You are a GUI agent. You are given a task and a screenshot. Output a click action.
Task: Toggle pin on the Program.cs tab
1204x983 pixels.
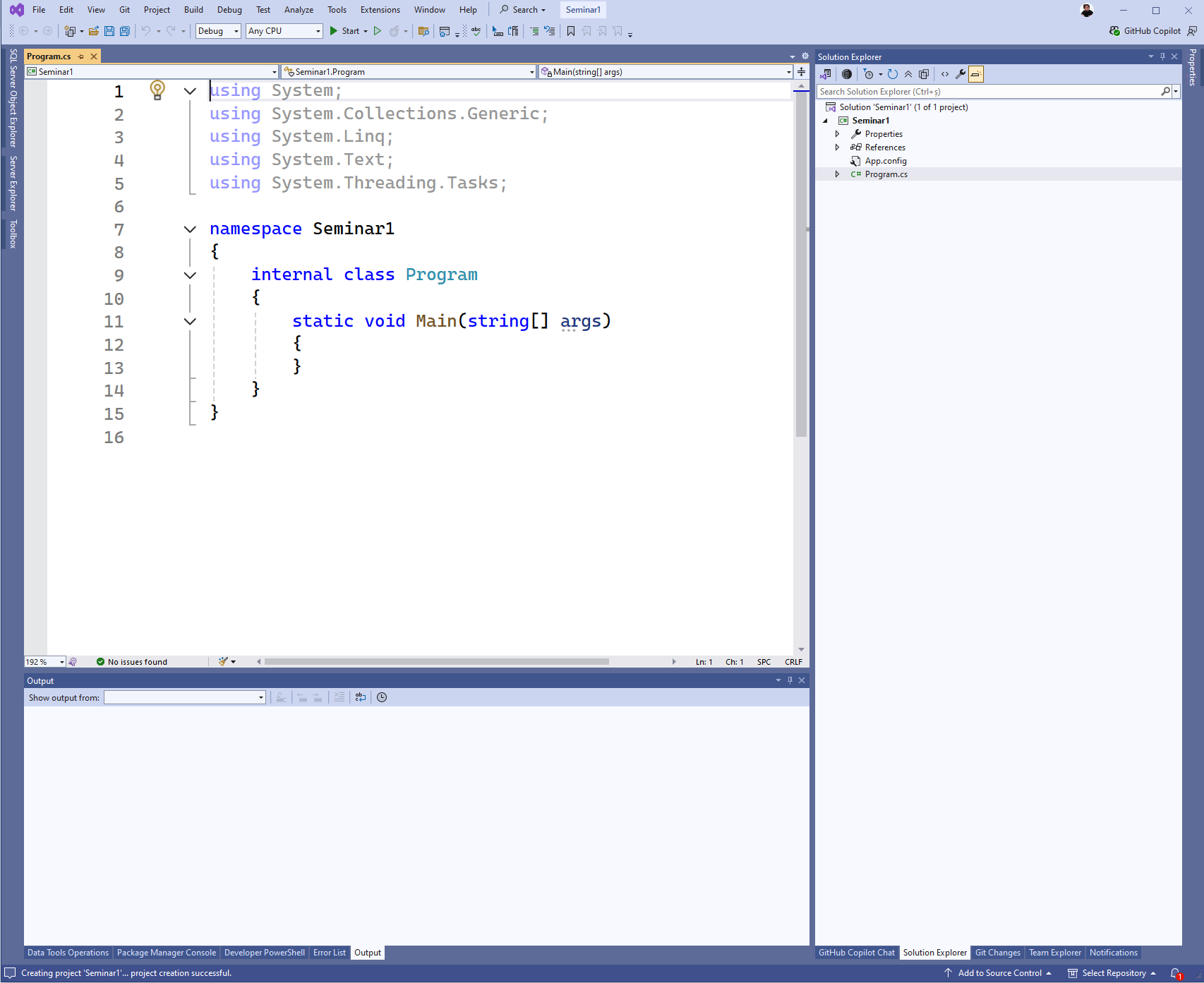[81, 56]
